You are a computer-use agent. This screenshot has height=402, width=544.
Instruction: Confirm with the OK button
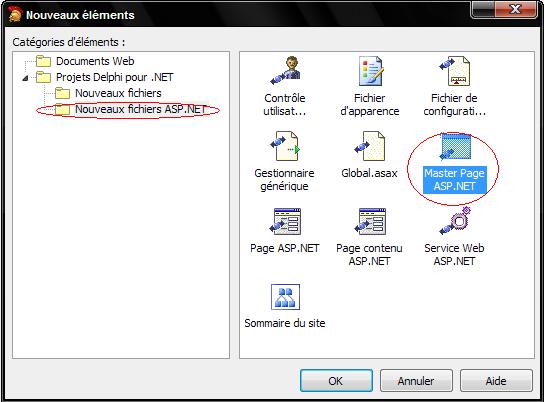click(336, 380)
